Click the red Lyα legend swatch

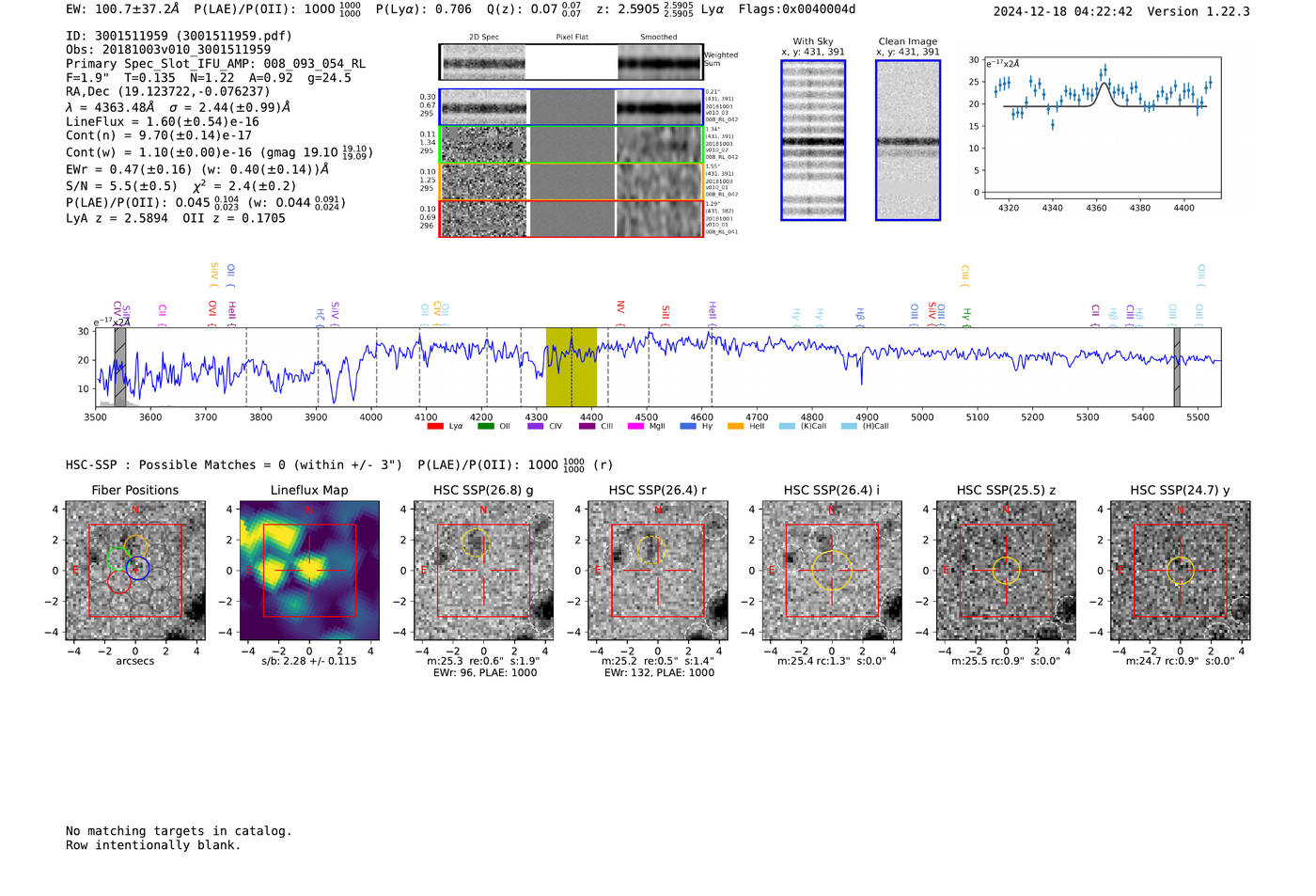pos(435,427)
